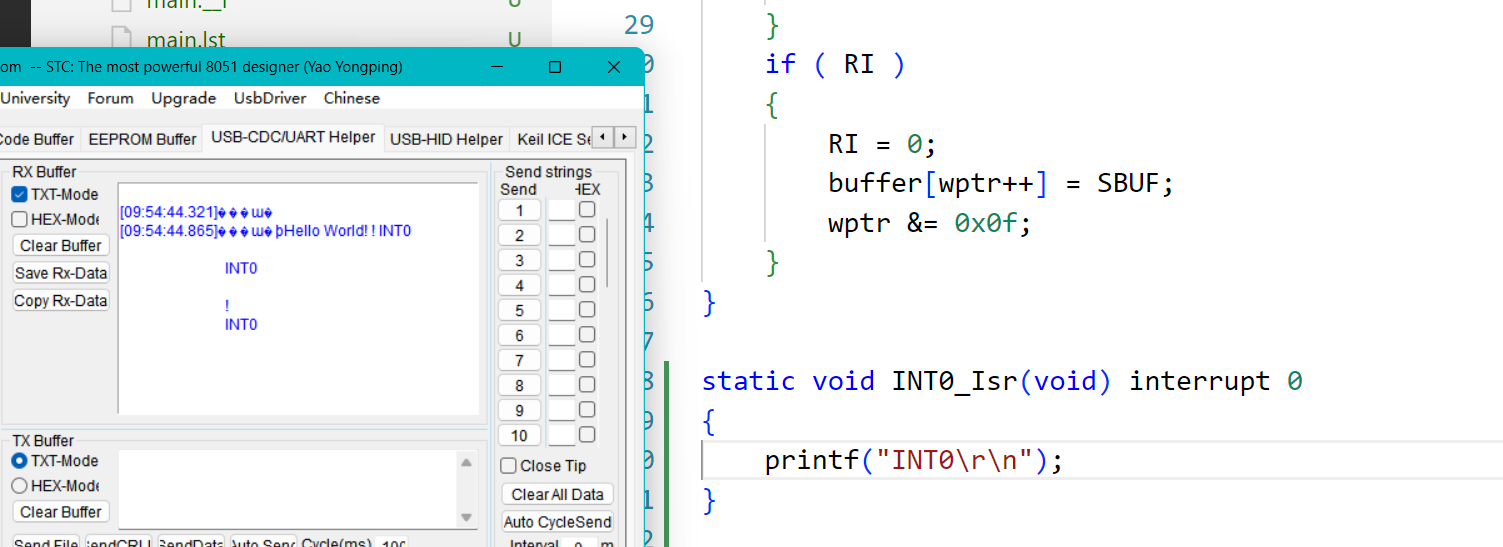Click the main.lst file icon in explorer

coord(121,40)
